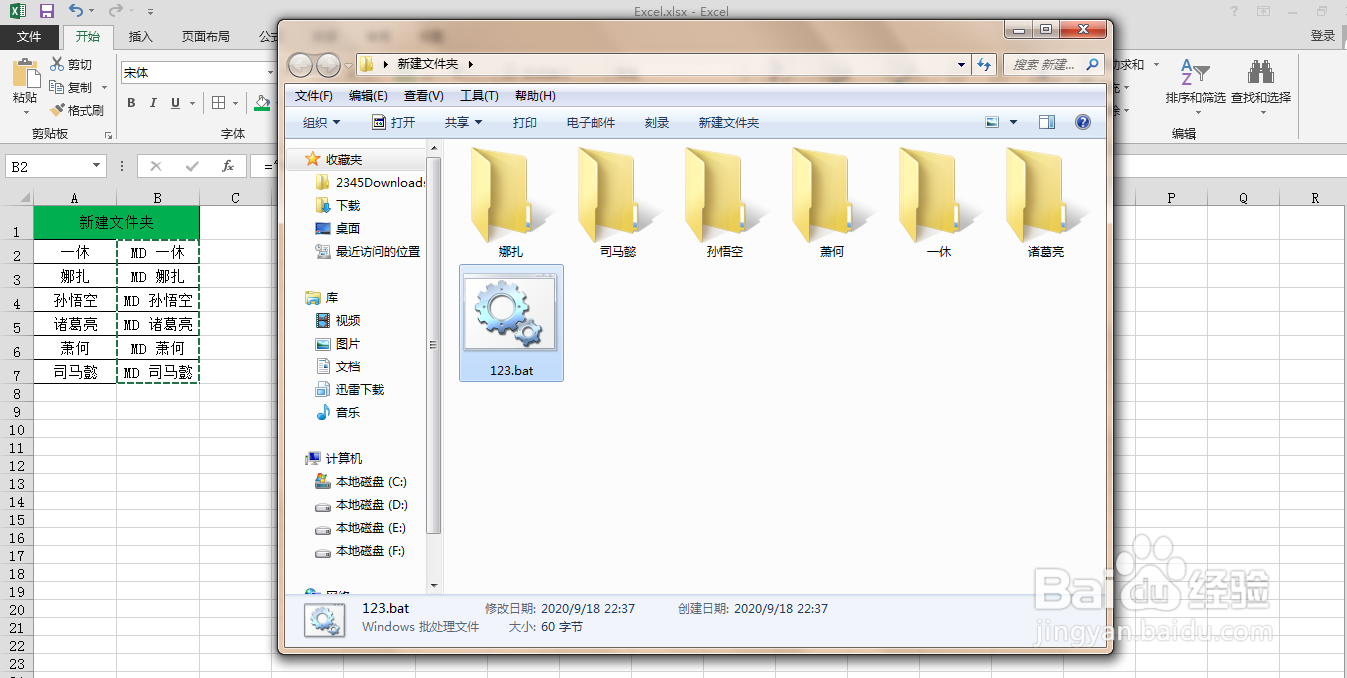
Task: Click the 电子邮件 button in the Explorer toolbar
Action: (x=593, y=122)
